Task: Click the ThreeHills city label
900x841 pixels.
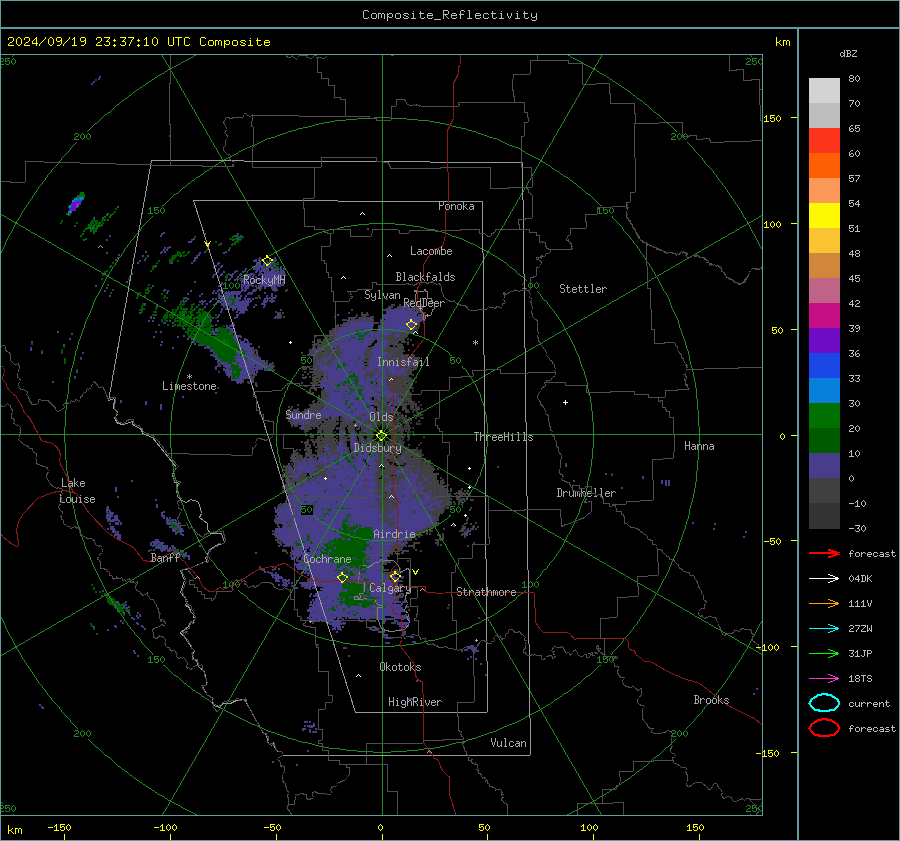Action: pos(503,437)
